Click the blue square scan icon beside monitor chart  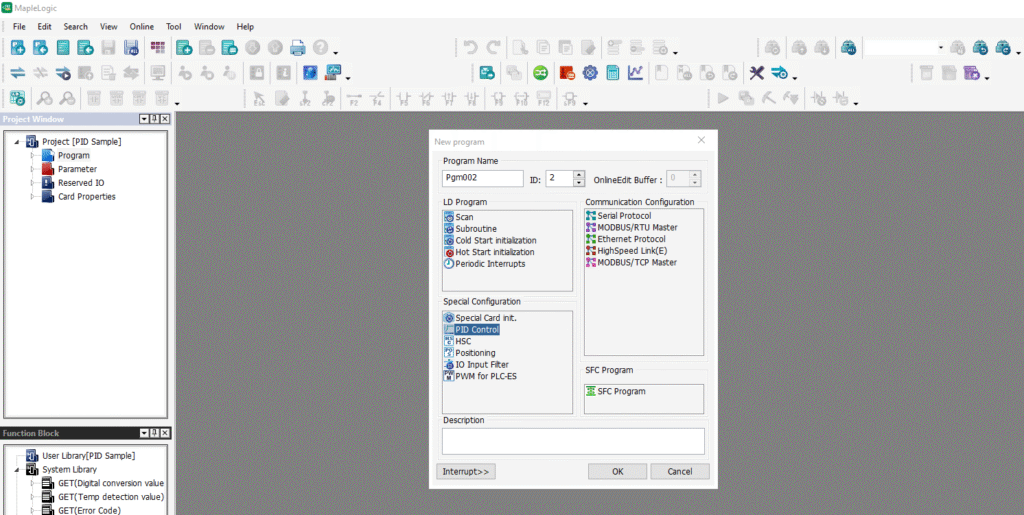[x=310, y=72]
